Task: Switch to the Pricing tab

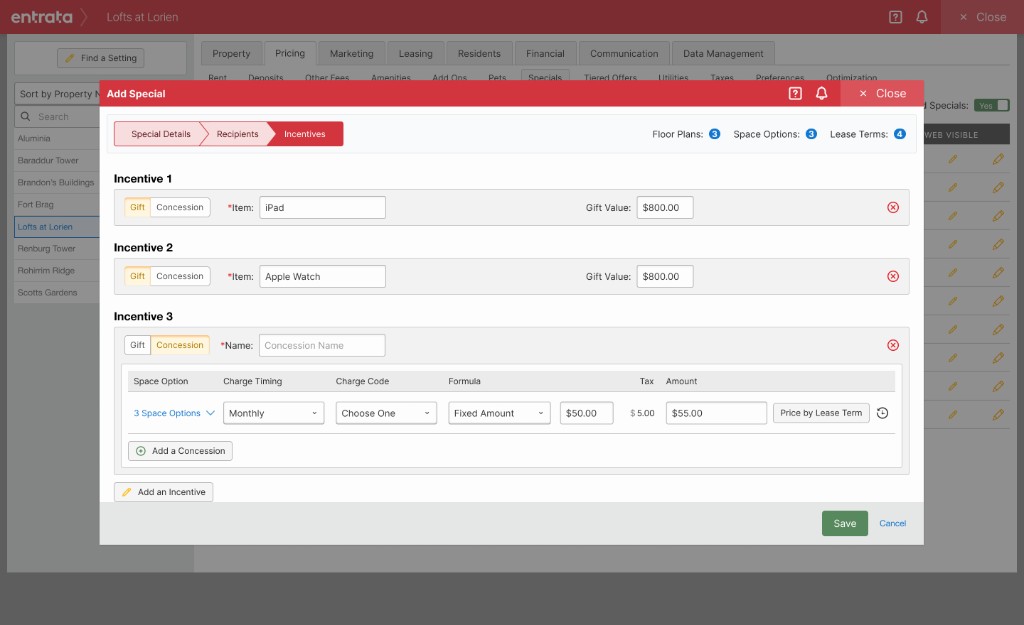Action: [x=290, y=54]
